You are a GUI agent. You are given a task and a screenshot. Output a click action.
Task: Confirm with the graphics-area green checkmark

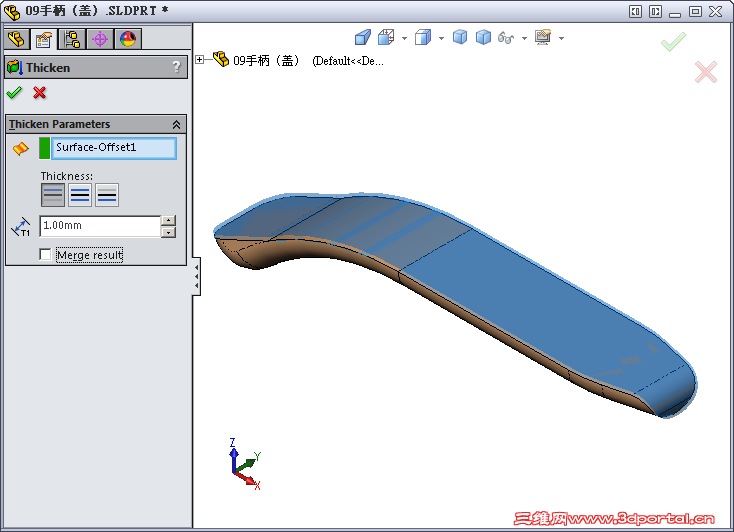click(x=673, y=42)
